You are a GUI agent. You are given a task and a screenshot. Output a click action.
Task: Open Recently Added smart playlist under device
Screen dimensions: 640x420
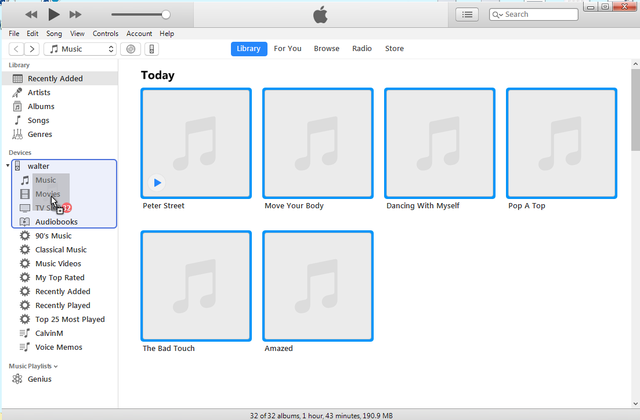pyautogui.click(x=62, y=291)
